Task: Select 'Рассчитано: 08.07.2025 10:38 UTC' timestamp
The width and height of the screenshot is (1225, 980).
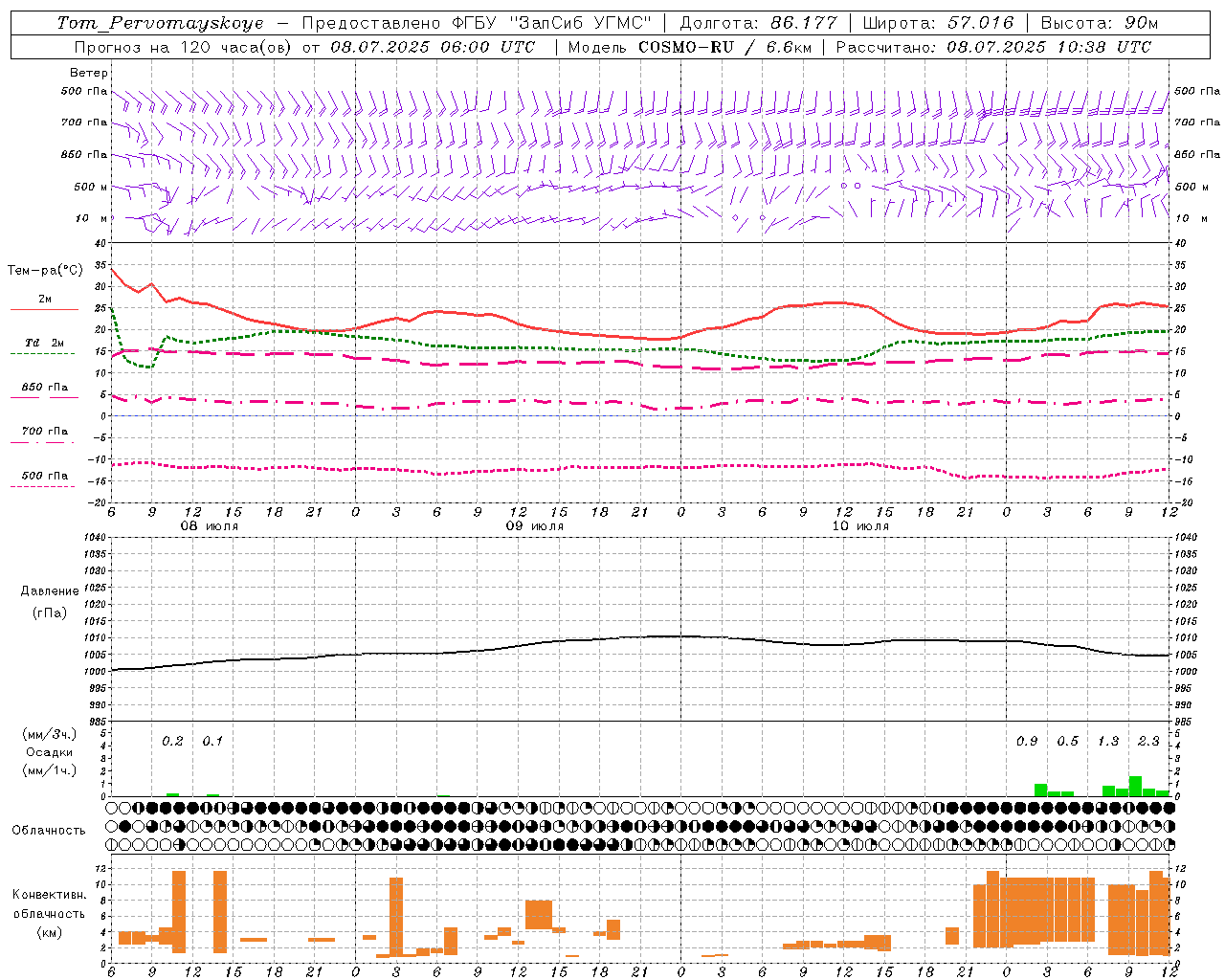Action: [993, 47]
